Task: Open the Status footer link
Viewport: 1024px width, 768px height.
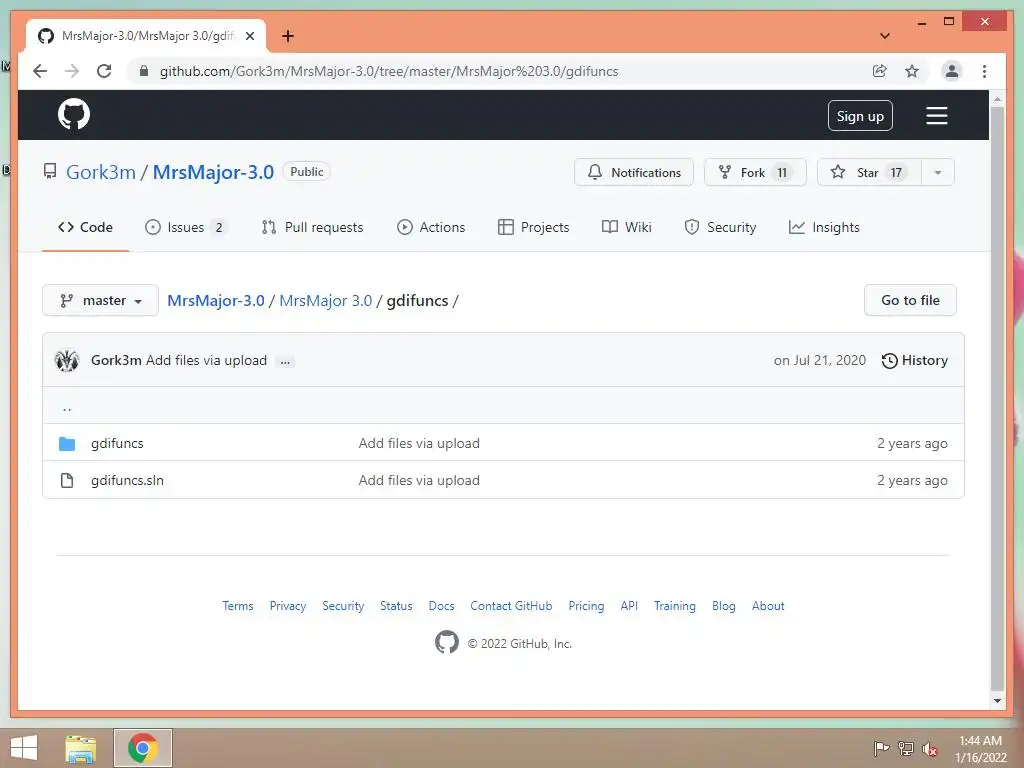Action: click(x=396, y=606)
